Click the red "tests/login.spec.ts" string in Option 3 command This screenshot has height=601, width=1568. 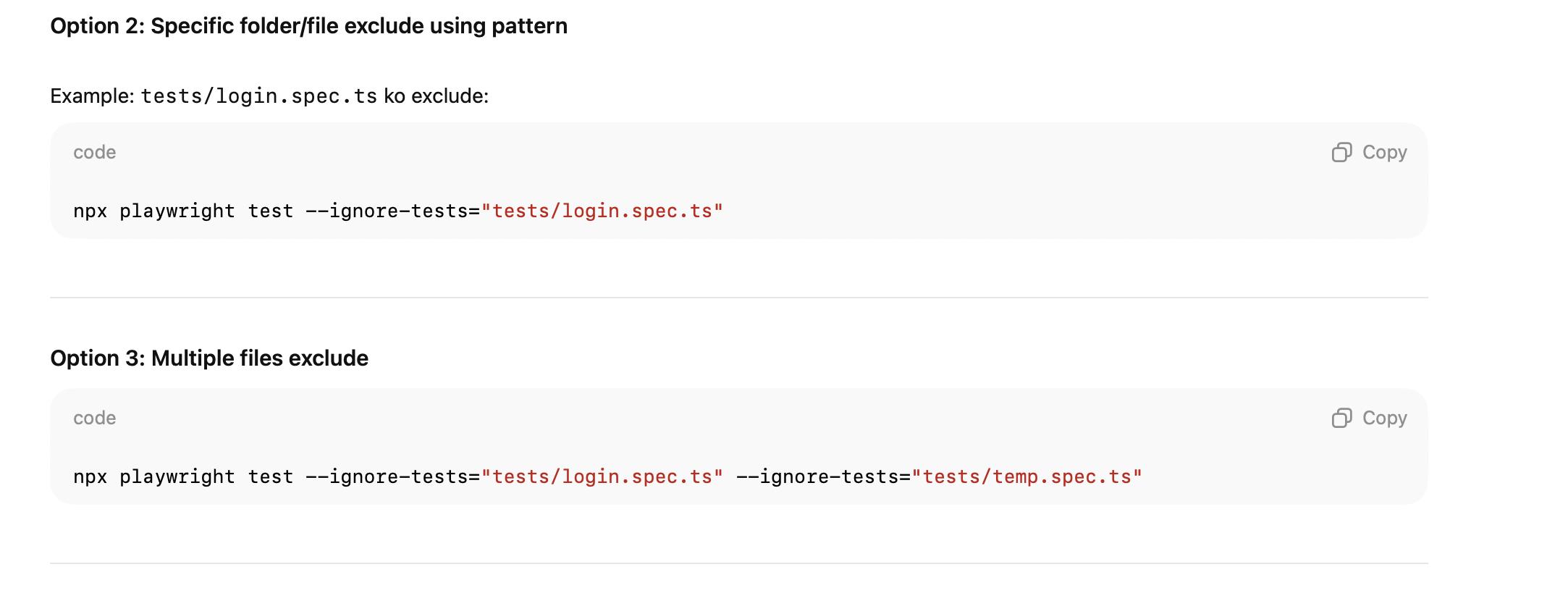point(602,476)
